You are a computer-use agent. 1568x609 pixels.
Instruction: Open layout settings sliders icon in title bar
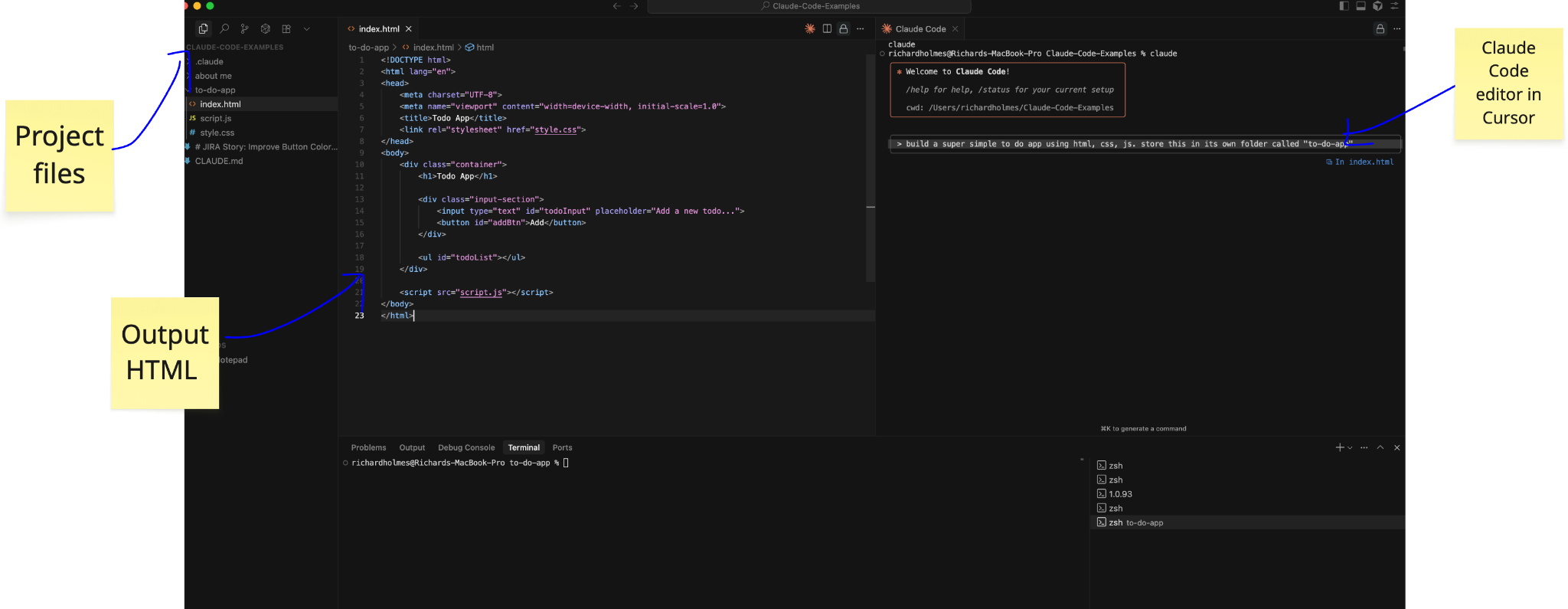click(x=1395, y=5)
